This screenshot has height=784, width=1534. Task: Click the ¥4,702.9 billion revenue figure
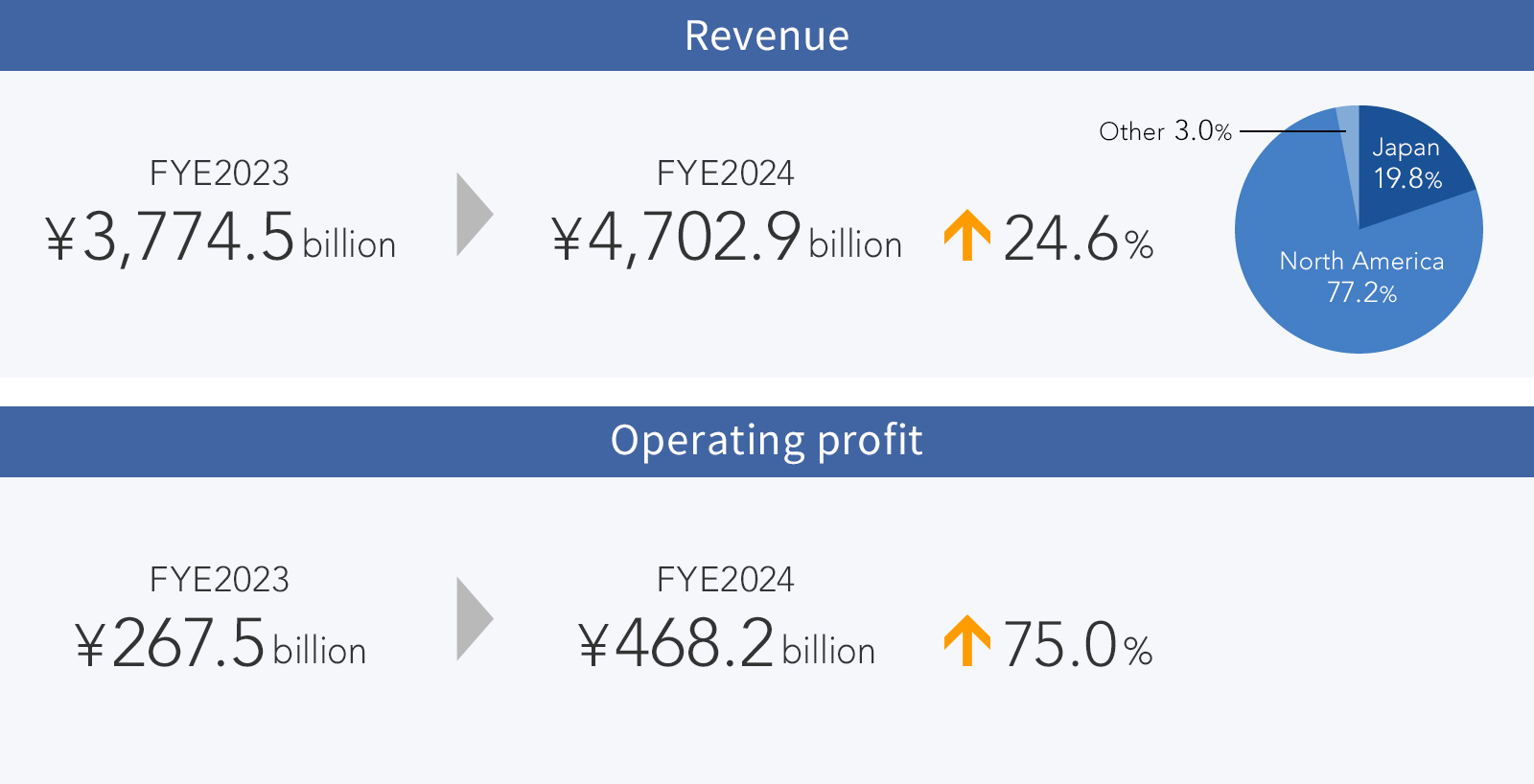tap(727, 237)
